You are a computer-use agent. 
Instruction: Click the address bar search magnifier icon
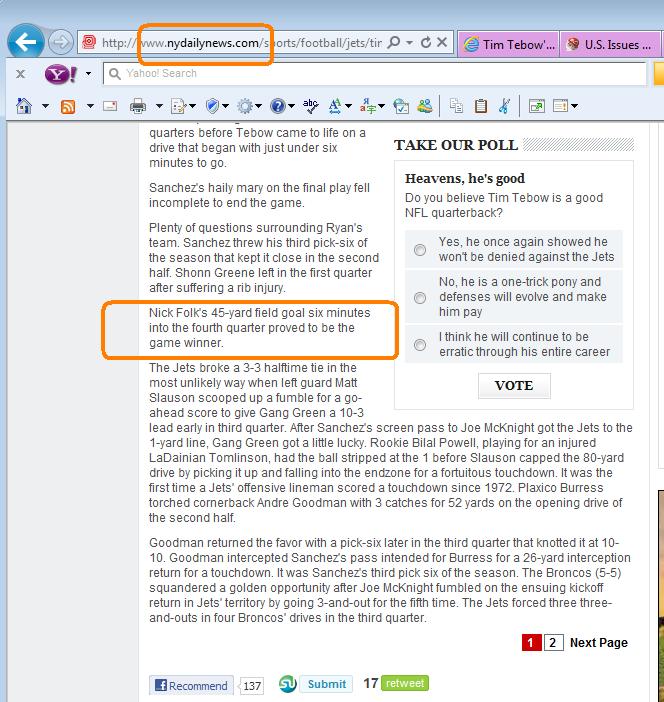(x=394, y=43)
